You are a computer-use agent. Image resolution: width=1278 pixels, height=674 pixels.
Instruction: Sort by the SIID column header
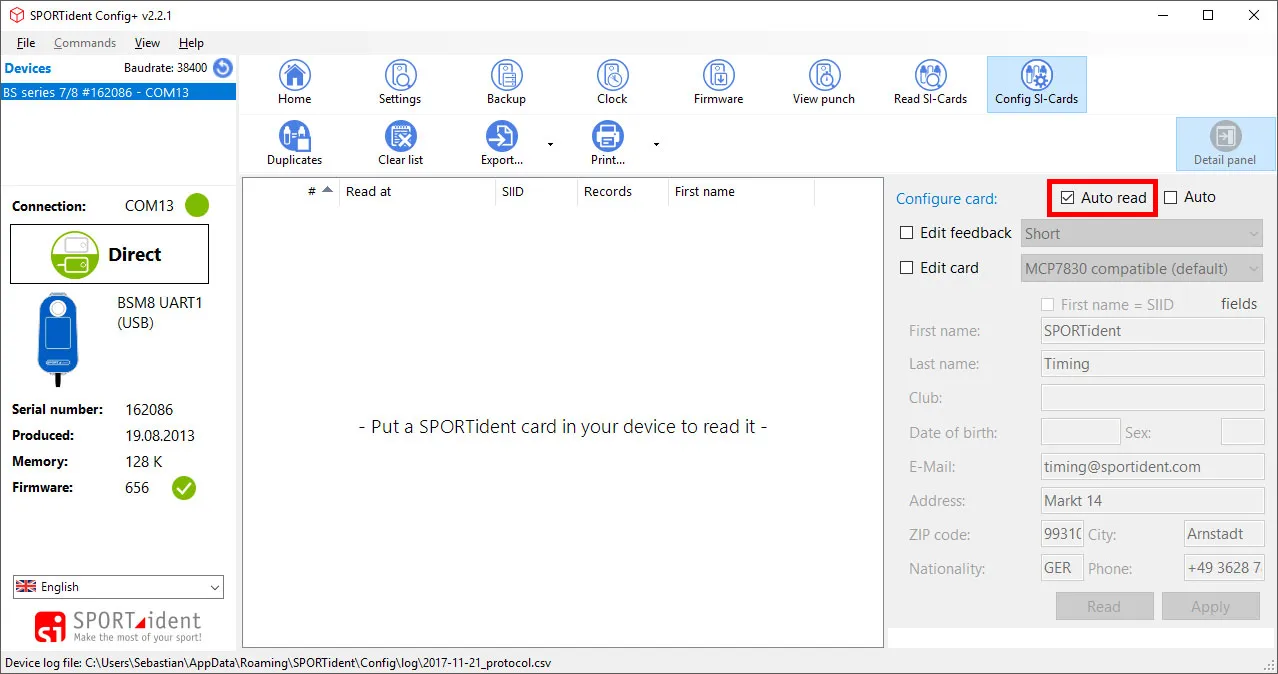click(537, 191)
